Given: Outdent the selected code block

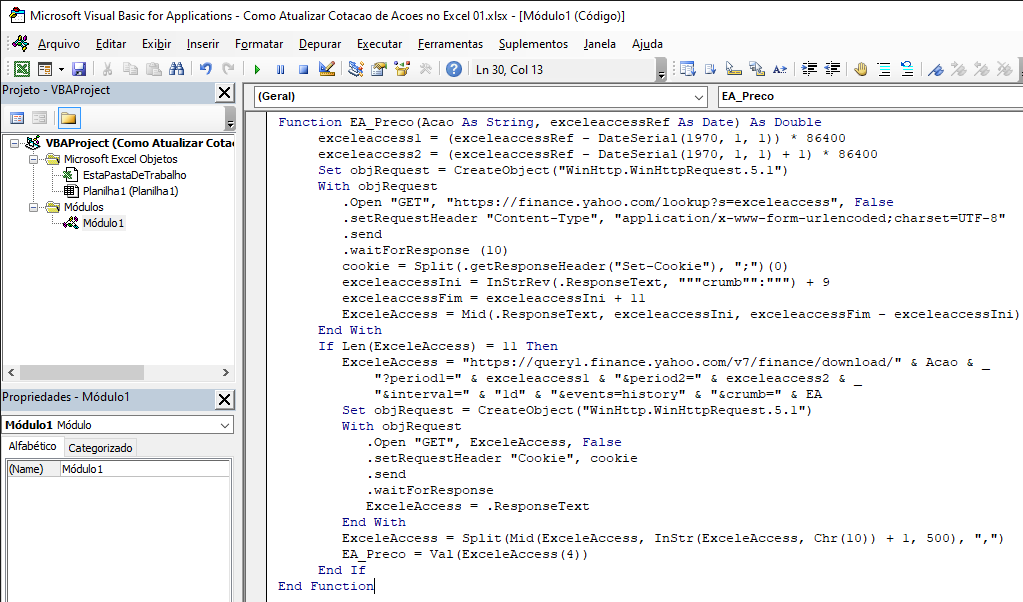Looking at the screenshot, I should coord(832,69).
